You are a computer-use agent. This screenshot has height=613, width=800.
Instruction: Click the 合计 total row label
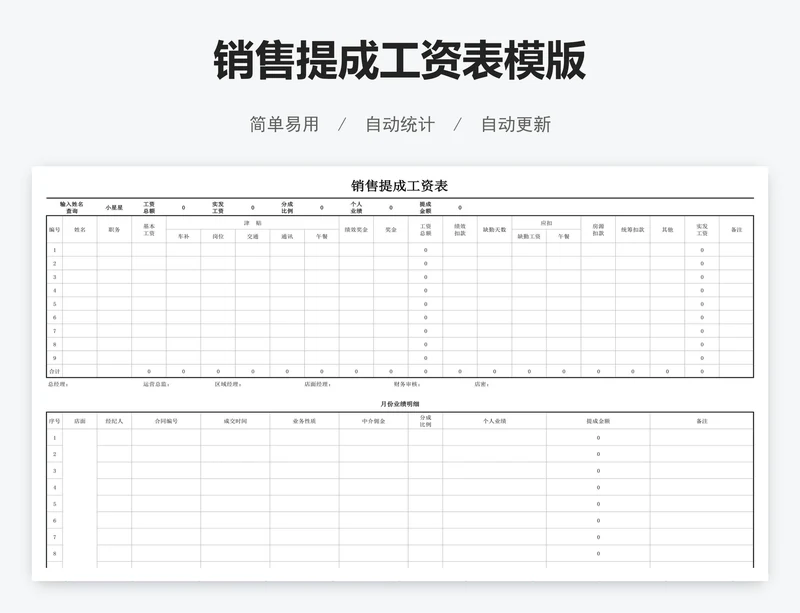55,371
